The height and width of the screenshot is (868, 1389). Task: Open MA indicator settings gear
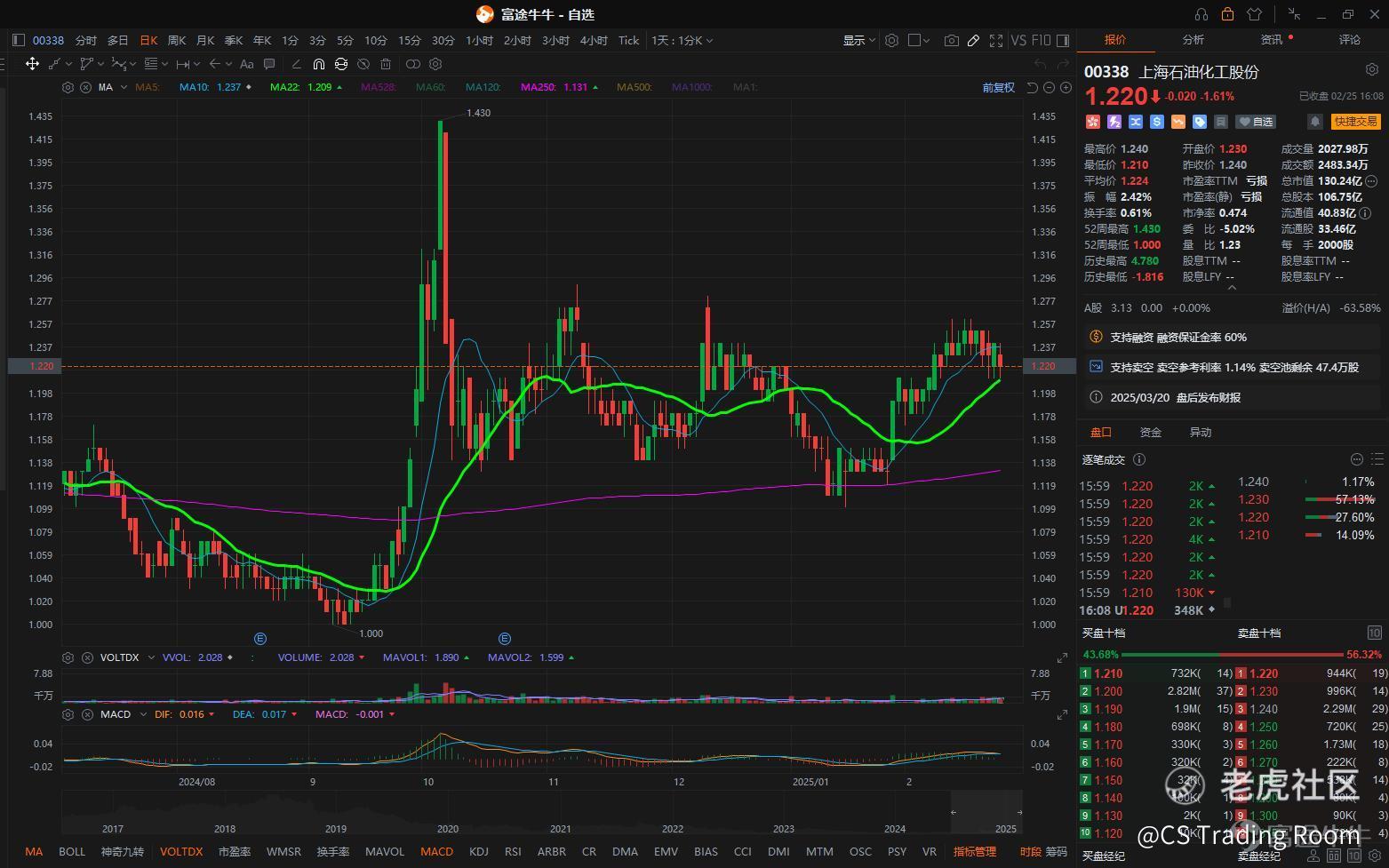coord(68,87)
